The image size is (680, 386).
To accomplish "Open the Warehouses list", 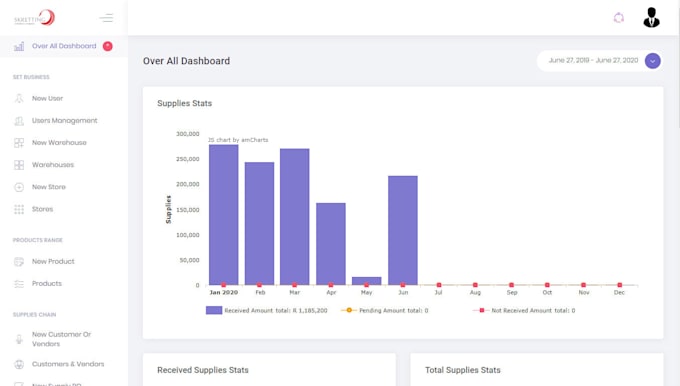I will (53, 165).
